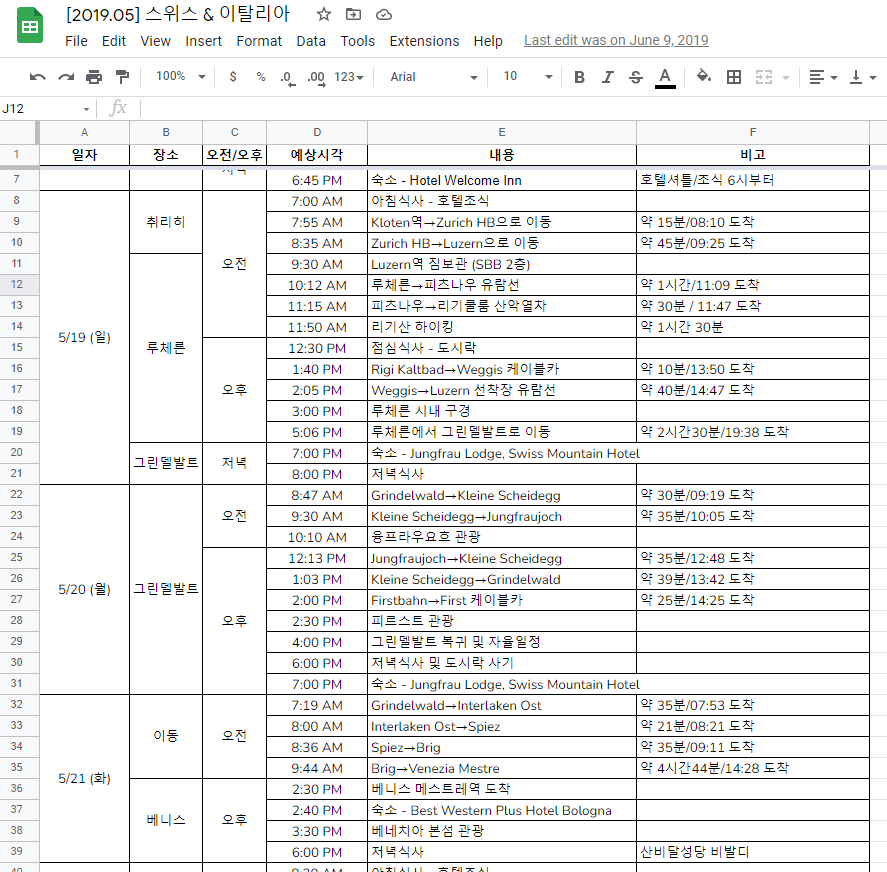Open the fill color picker
The width and height of the screenshot is (887, 872).
704,76
